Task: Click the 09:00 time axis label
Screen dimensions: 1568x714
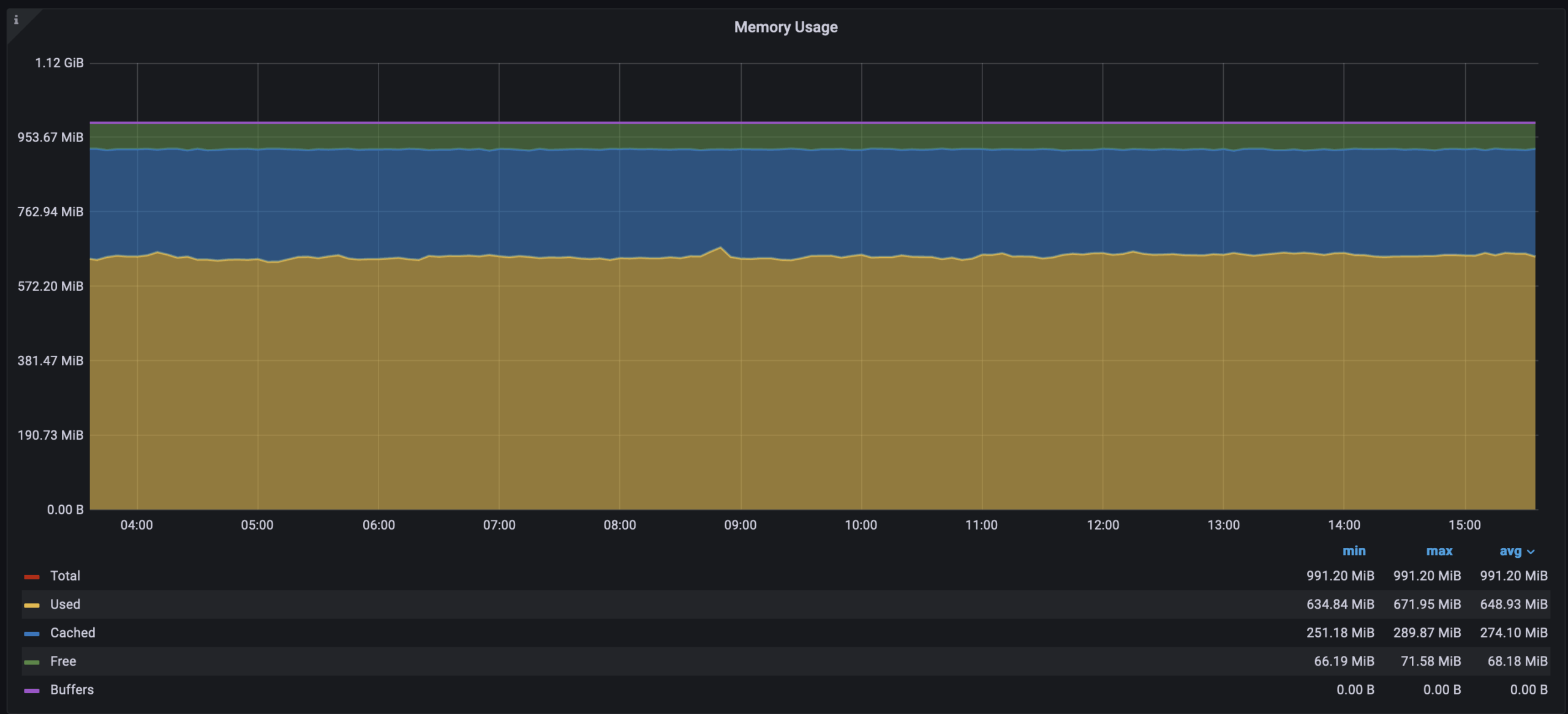Action: coord(740,525)
